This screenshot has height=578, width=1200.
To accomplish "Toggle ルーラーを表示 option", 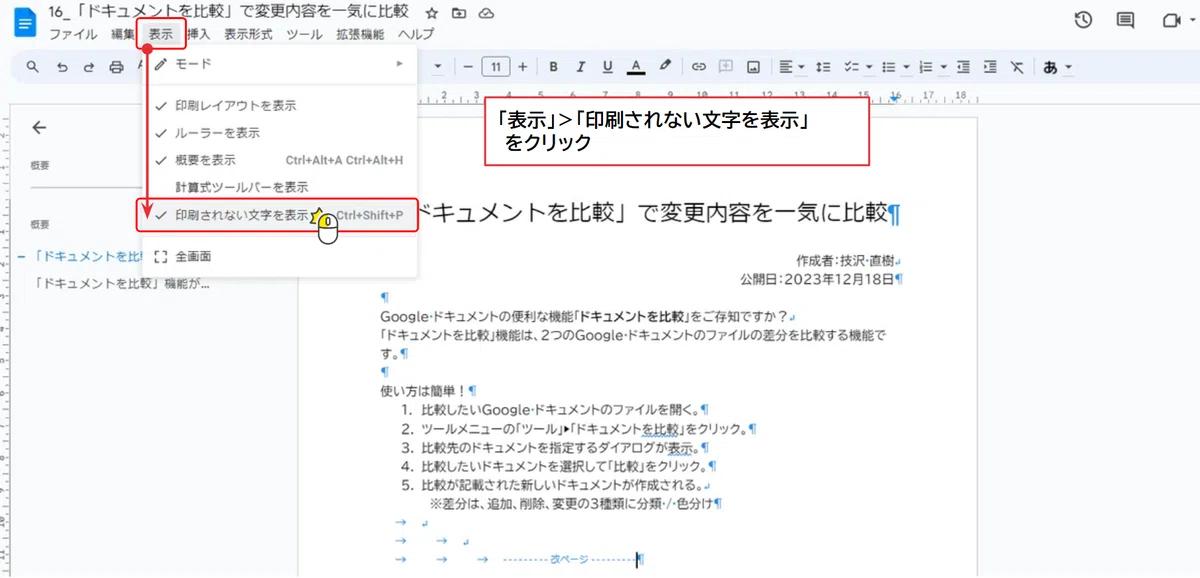I will tap(218, 132).
